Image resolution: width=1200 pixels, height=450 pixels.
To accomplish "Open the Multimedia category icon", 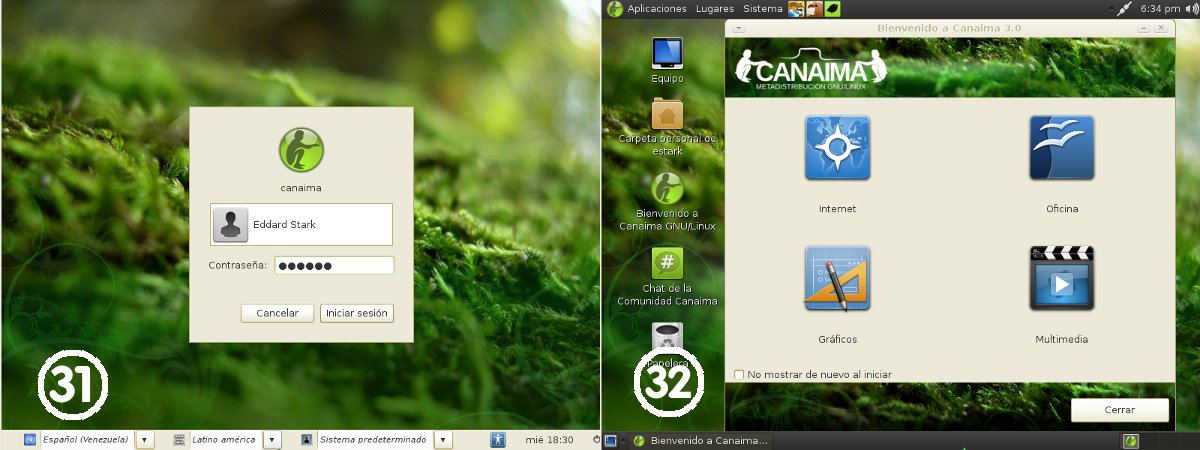I will pyautogui.click(x=1061, y=278).
